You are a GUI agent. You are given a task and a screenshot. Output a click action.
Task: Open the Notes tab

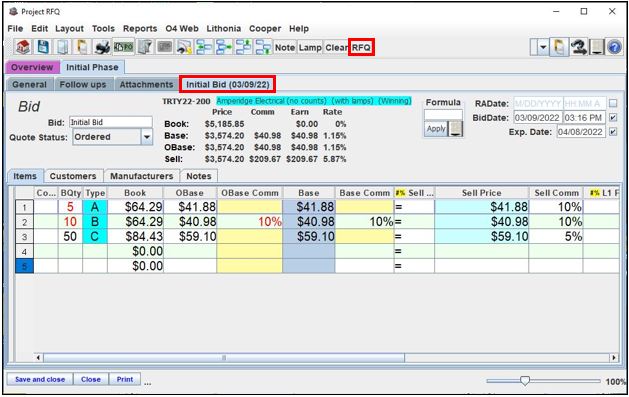point(199,176)
